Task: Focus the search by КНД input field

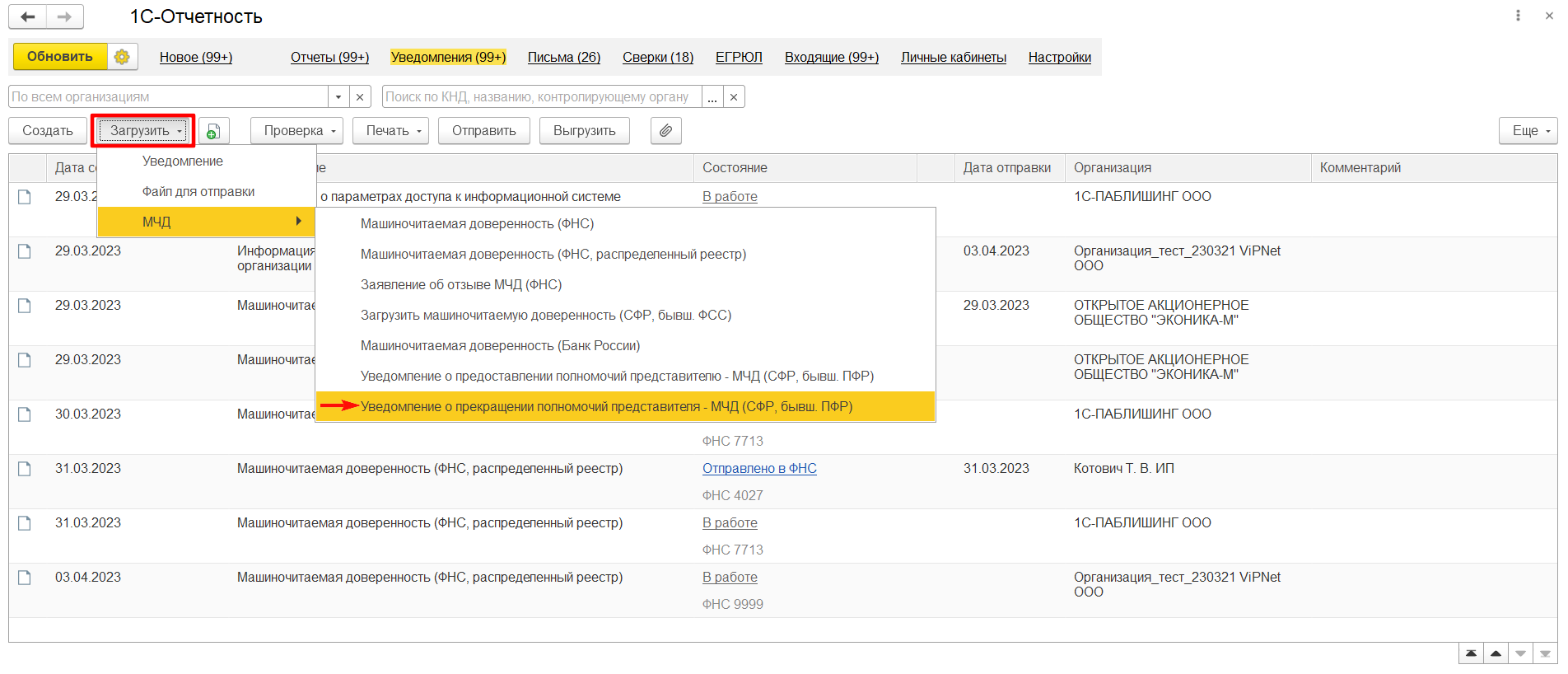Action: tap(542, 97)
